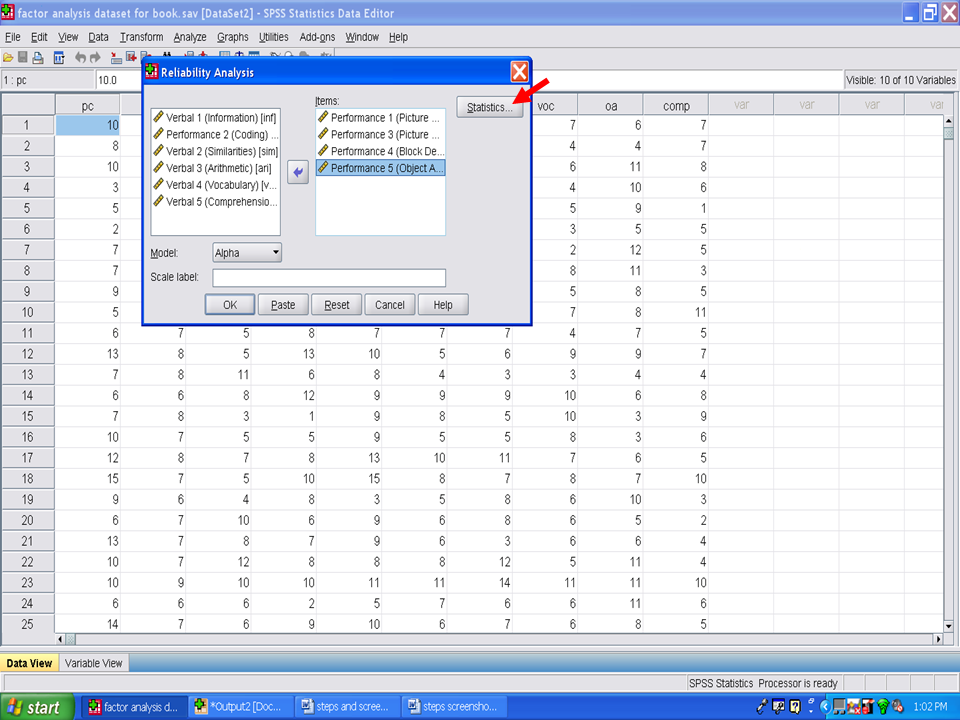Switch to the Output2 taskbar window
The width and height of the screenshot is (960, 720).
241,707
